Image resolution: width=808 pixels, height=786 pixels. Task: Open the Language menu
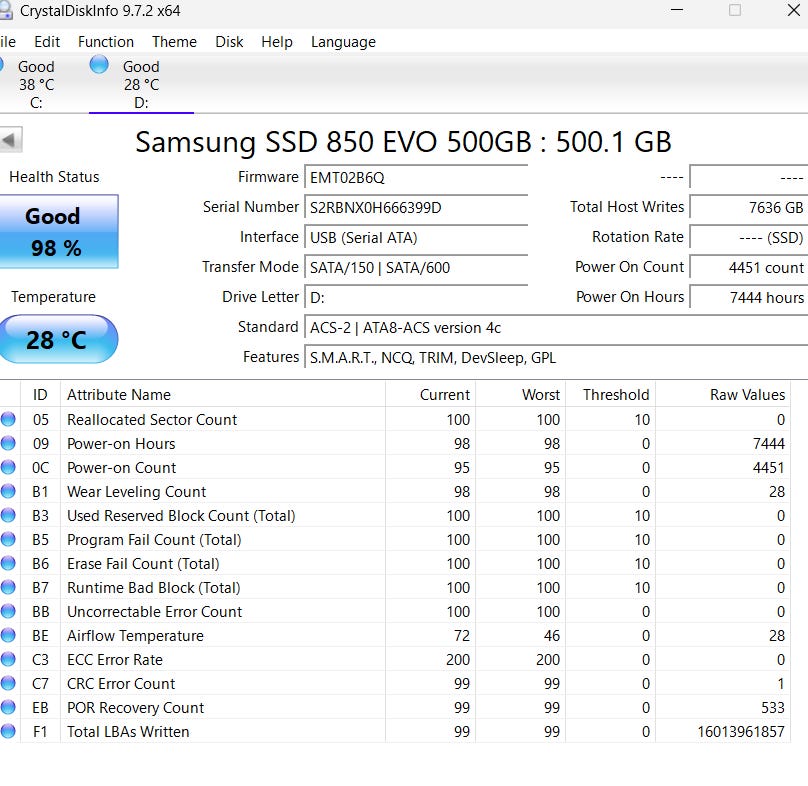click(x=343, y=42)
